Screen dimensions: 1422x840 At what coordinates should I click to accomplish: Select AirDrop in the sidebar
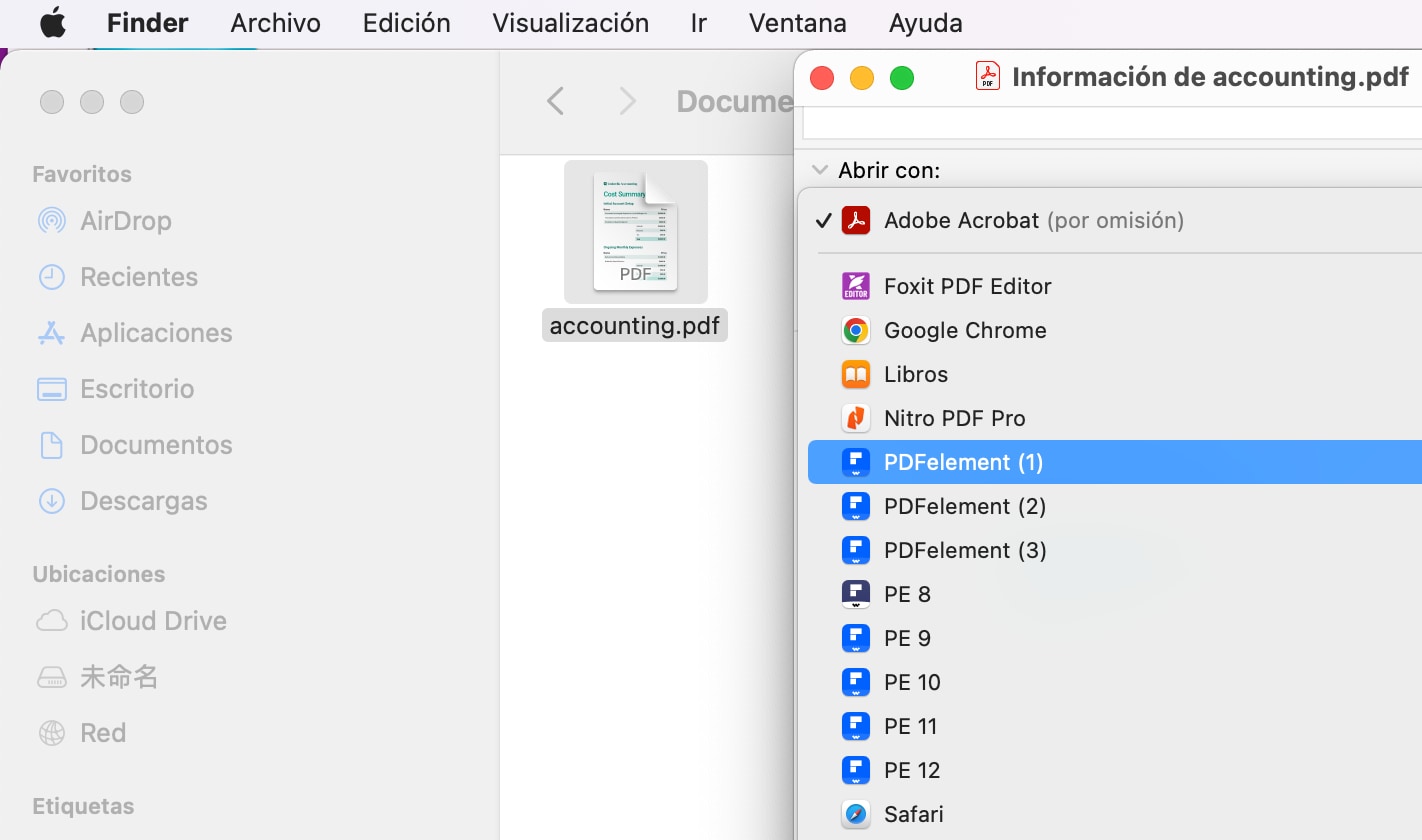coord(126,221)
